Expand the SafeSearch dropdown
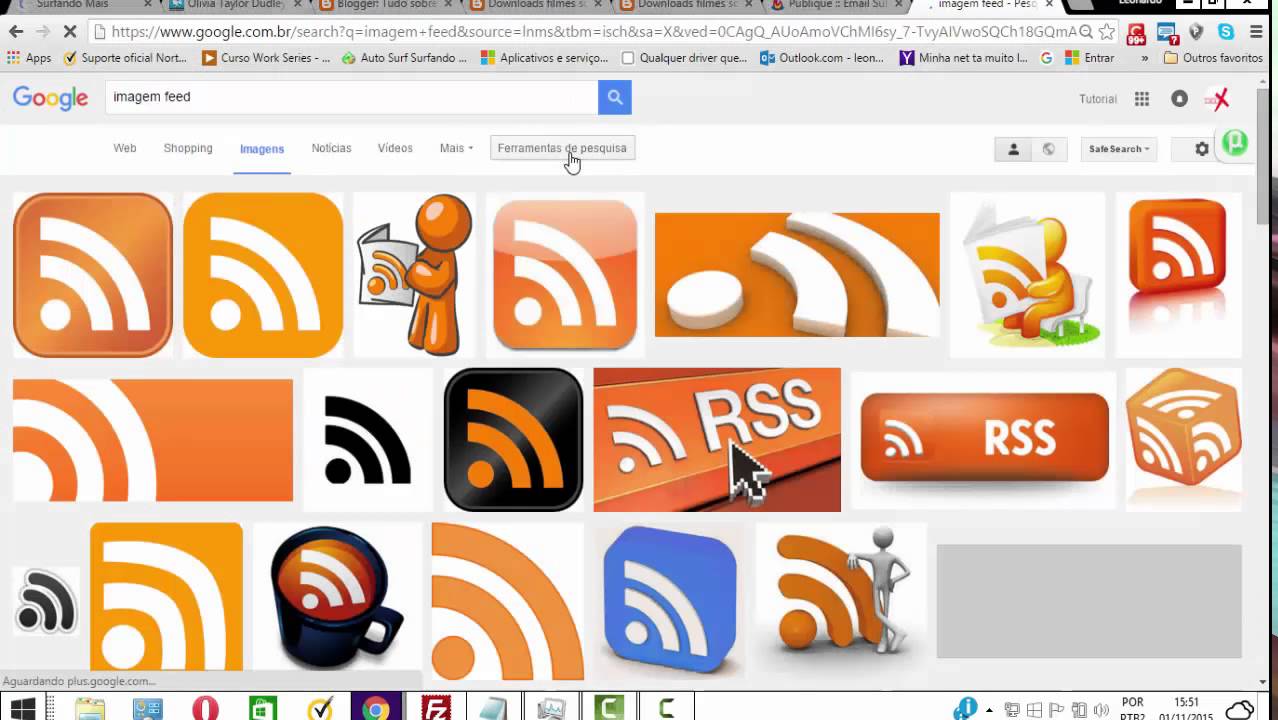 point(1119,149)
